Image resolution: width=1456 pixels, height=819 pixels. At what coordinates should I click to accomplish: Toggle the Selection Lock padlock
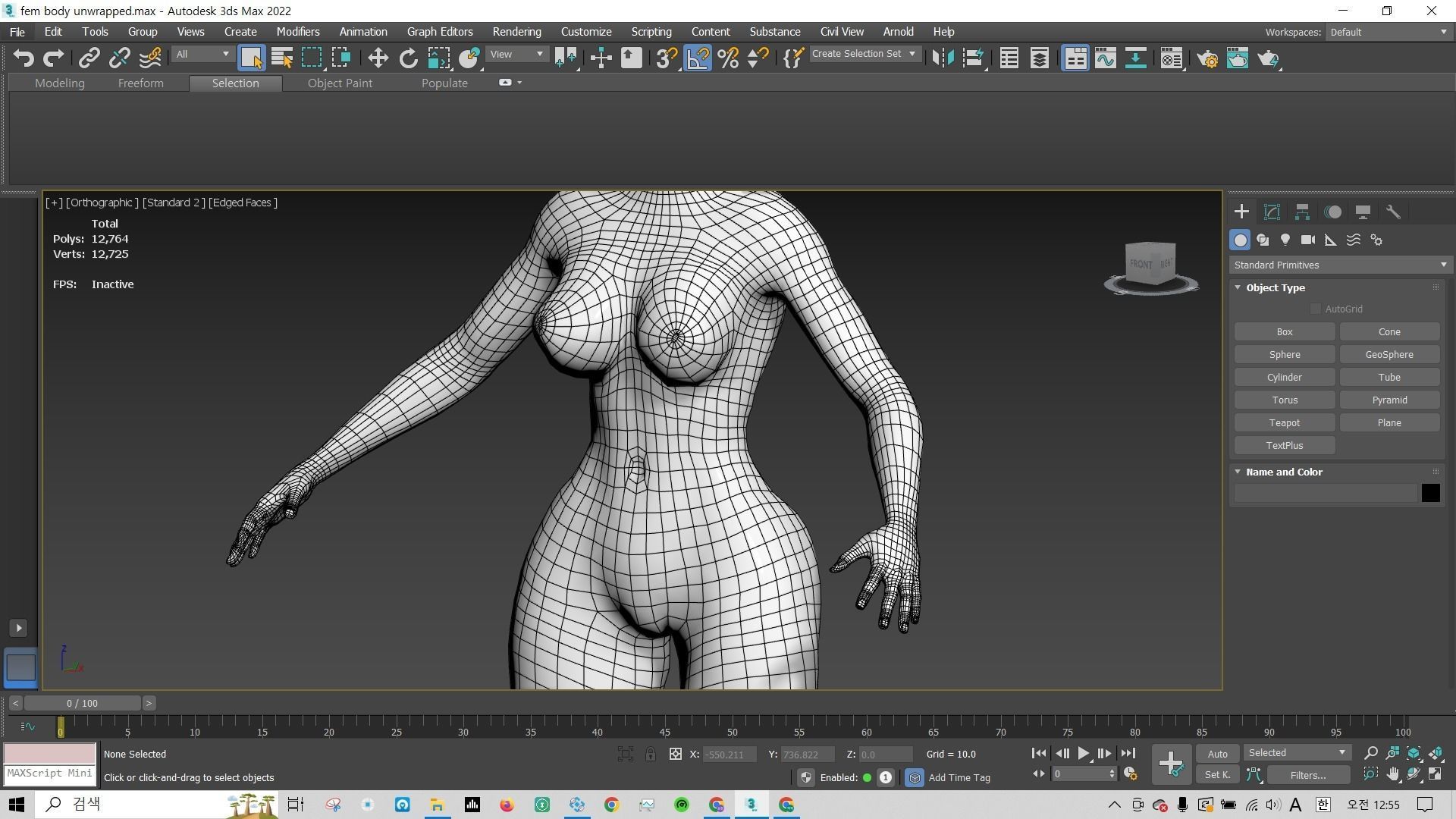coord(651,755)
